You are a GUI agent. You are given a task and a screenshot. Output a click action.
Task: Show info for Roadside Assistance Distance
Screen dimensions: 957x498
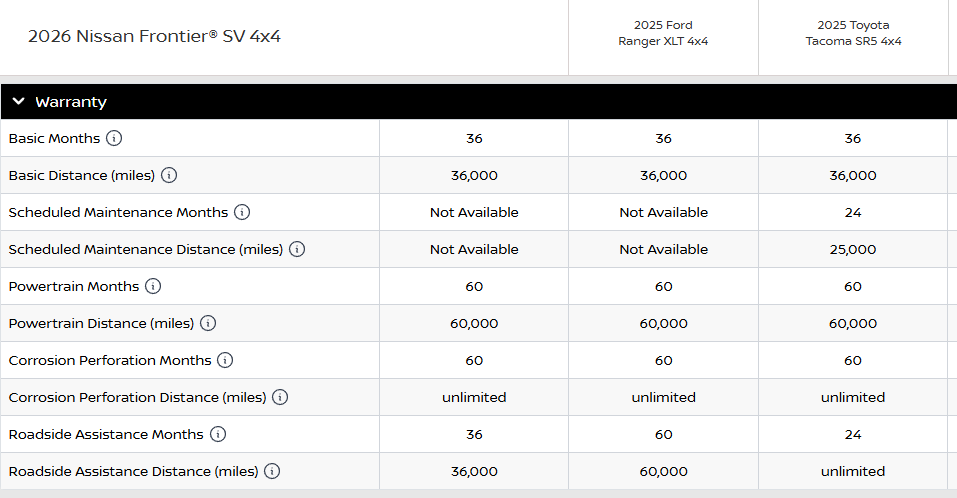[272, 471]
